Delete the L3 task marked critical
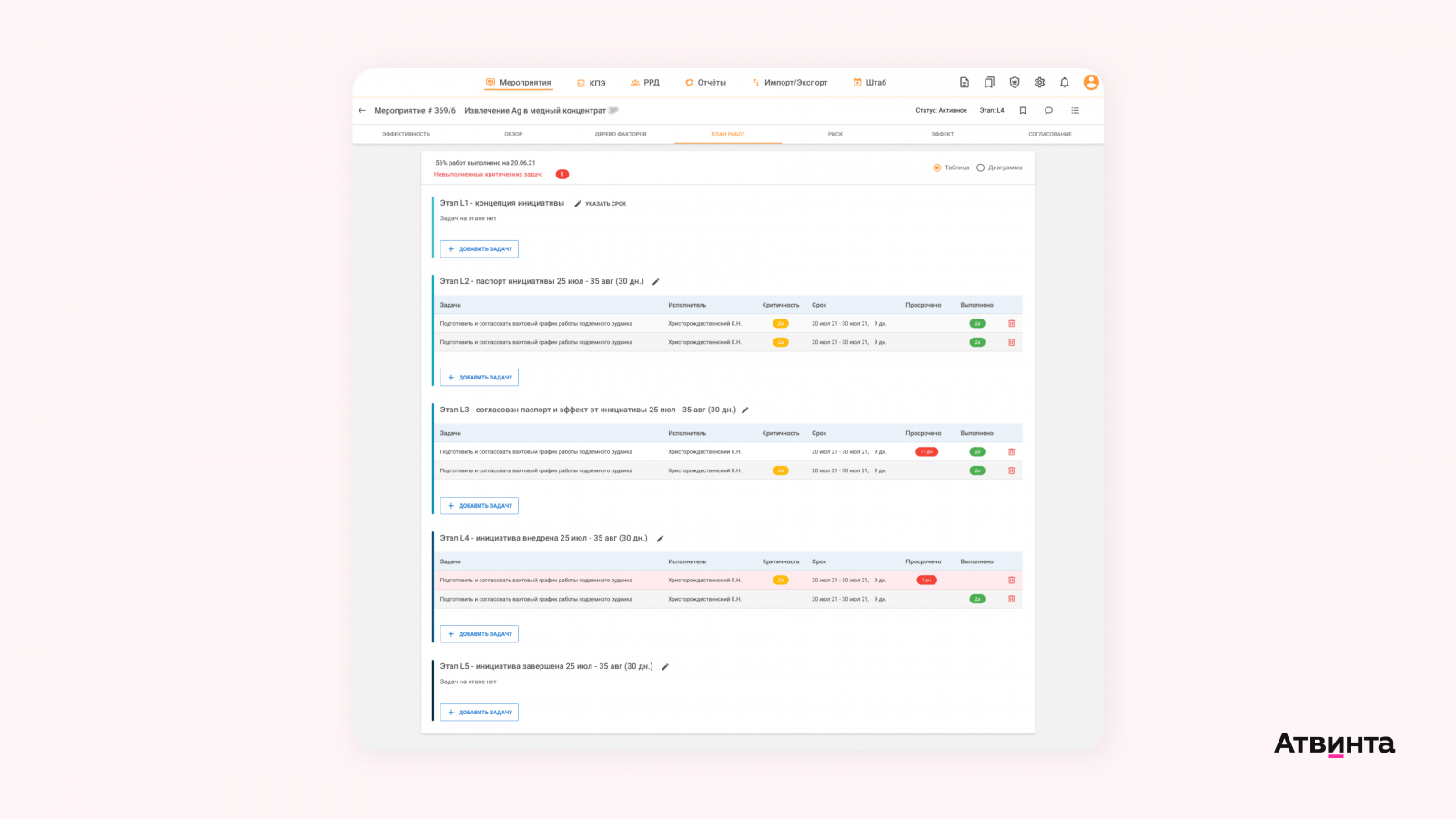Image resolution: width=1456 pixels, height=819 pixels. (x=1011, y=471)
